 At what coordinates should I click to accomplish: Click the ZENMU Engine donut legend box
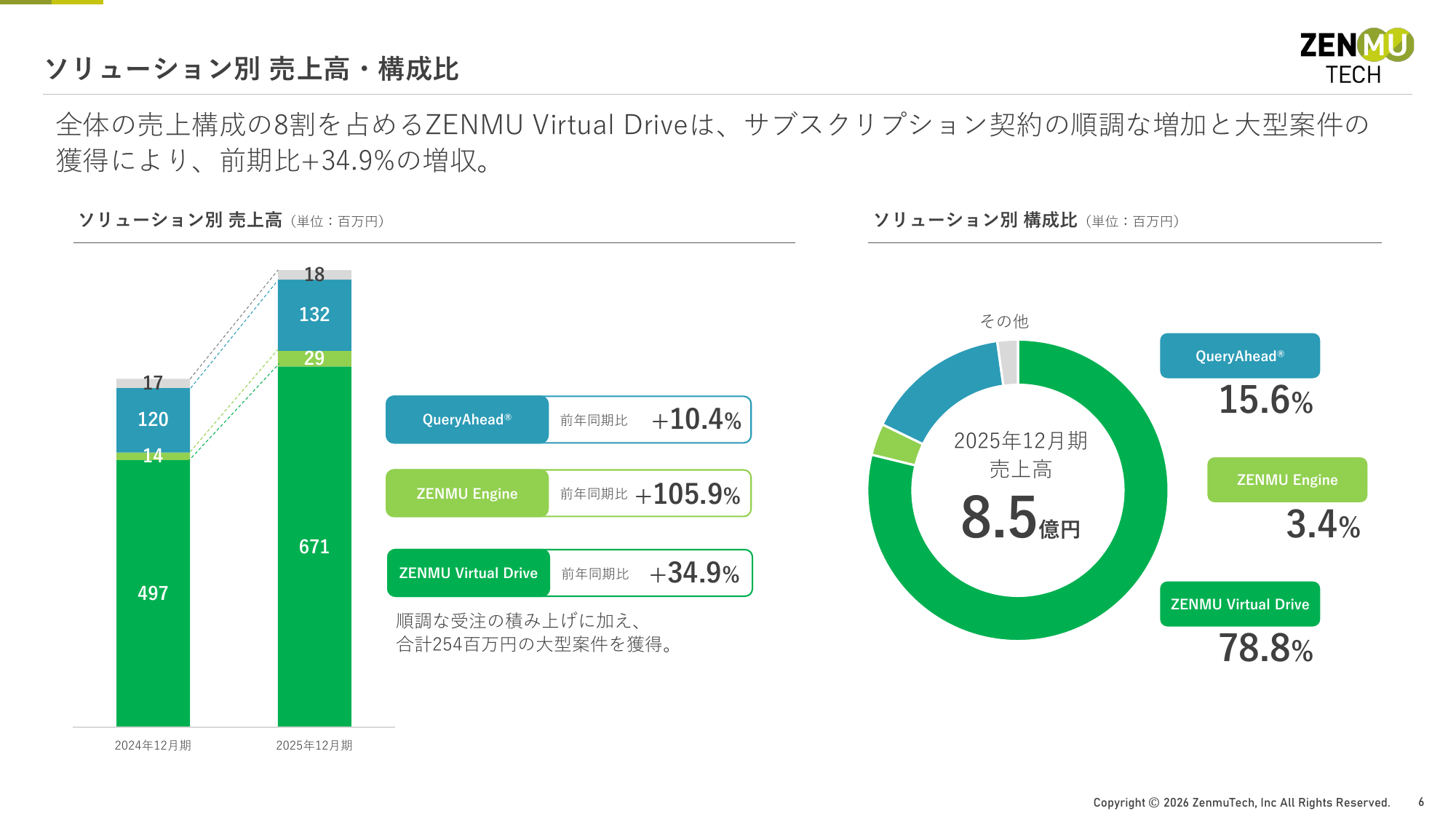click(x=1286, y=480)
